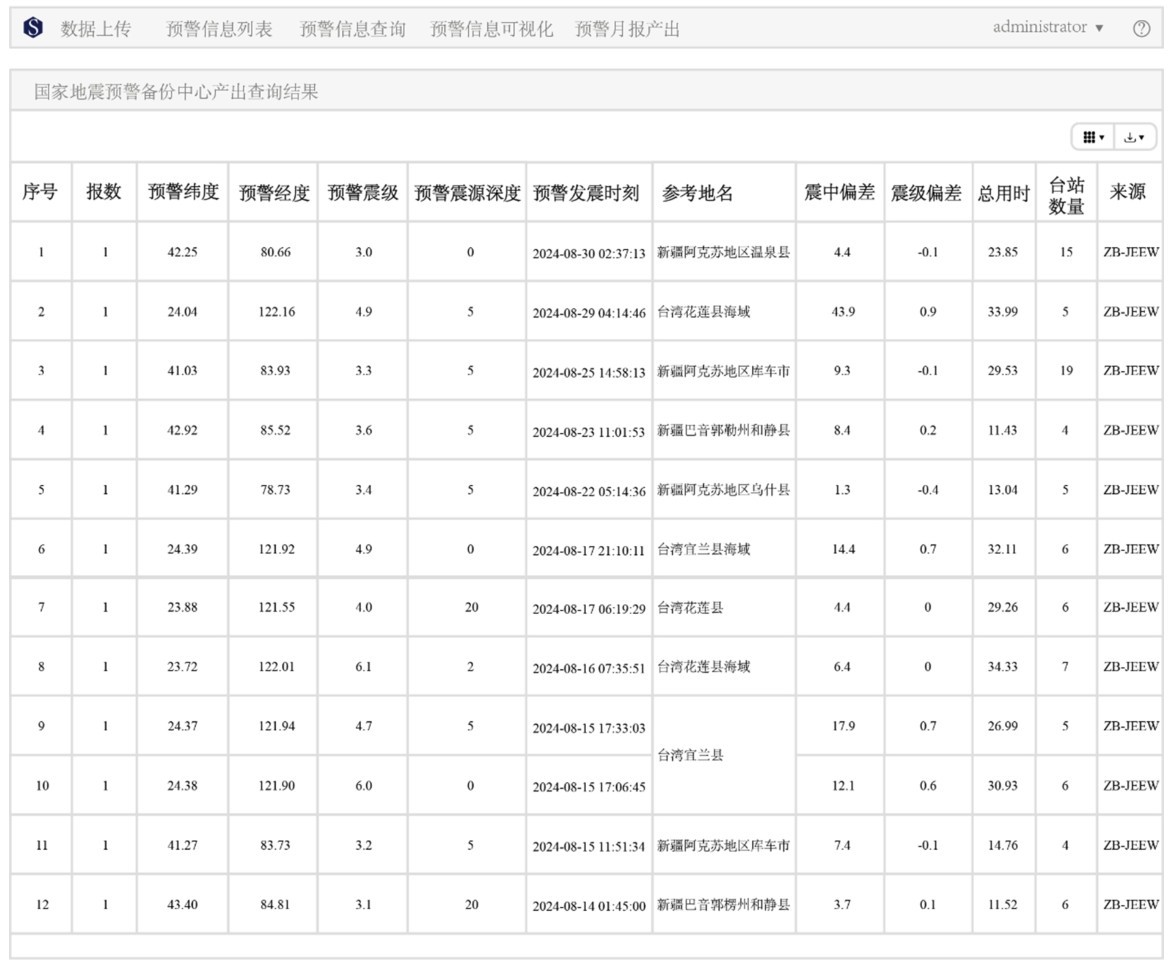Image resolution: width=1175 pixels, height=965 pixels.
Task: Select row with 新疆阿克苏地区温泉县
Action: [723, 253]
